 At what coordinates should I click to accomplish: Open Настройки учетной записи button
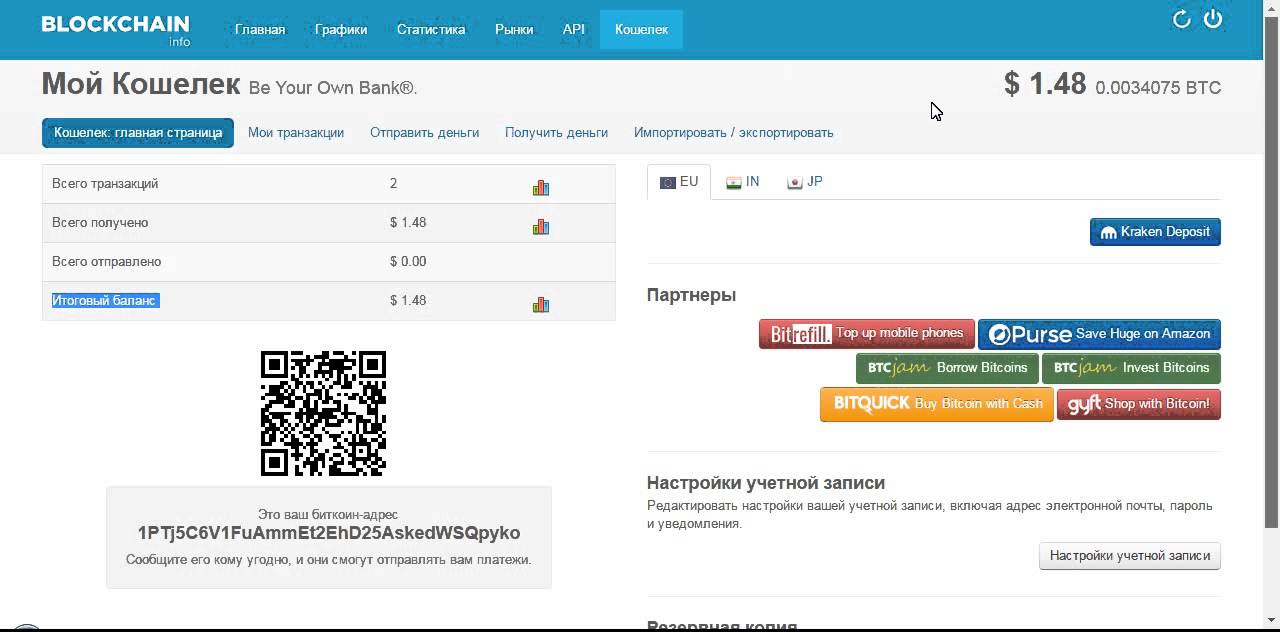tap(1130, 556)
